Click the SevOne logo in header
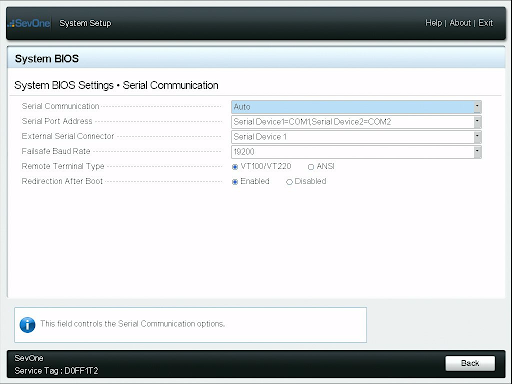This screenshot has width=512, height=384. pyautogui.click(x=30, y=23)
